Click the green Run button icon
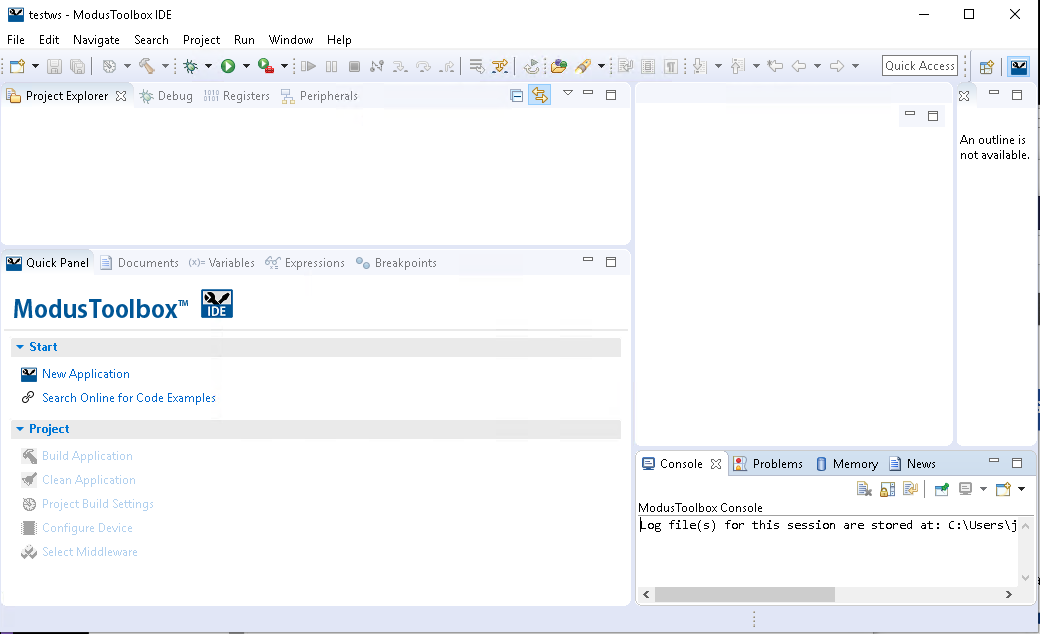Image resolution: width=1040 pixels, height=634 pixels. pyautogui.click(x=228, y=66)
